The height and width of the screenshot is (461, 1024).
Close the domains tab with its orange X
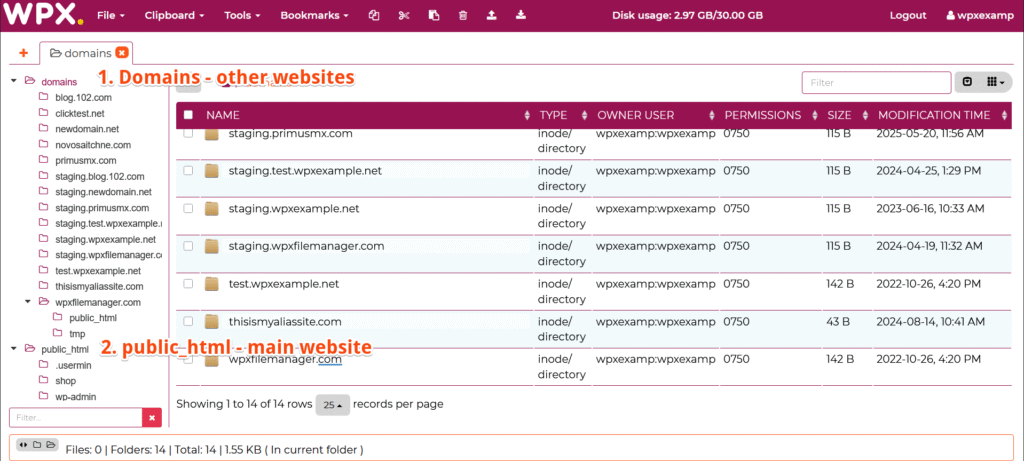point(122,53)
